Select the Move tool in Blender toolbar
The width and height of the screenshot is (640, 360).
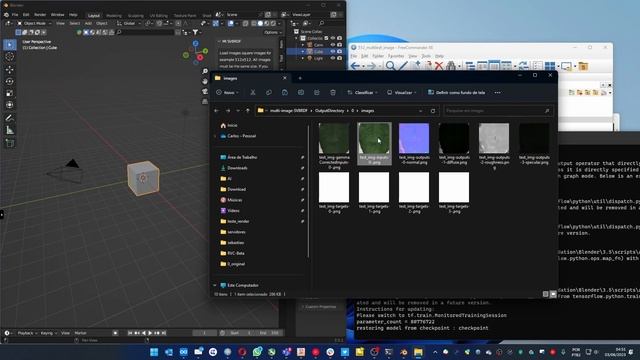point(10,69)
